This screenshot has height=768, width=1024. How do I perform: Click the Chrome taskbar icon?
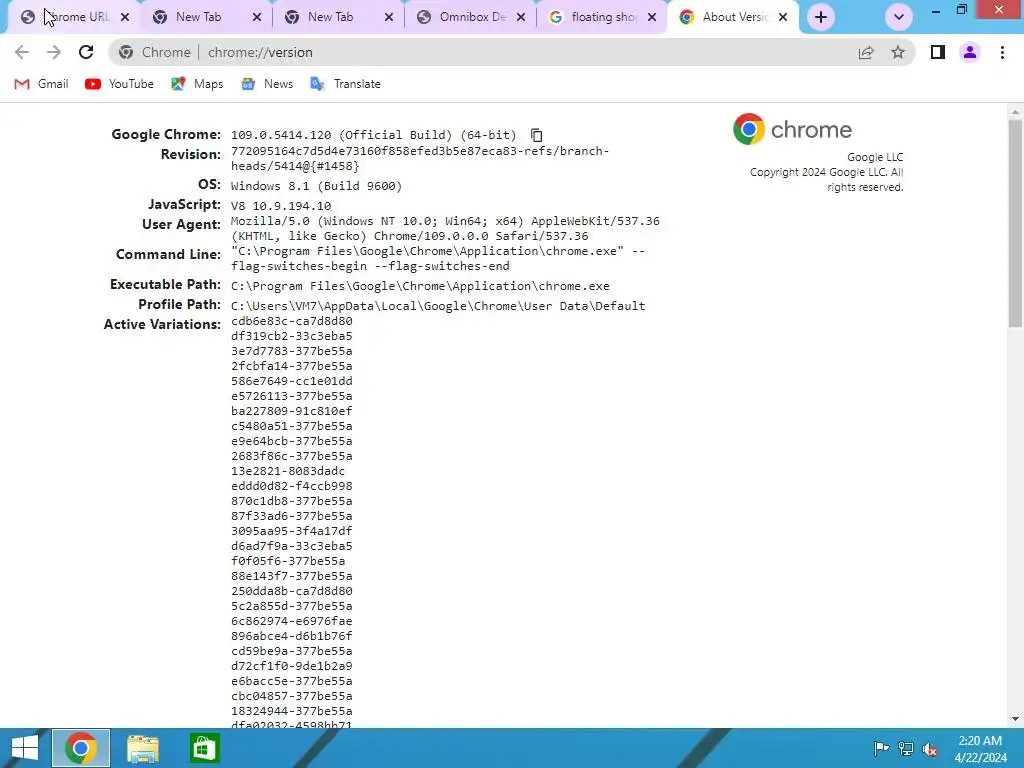(x=81, y=748)
